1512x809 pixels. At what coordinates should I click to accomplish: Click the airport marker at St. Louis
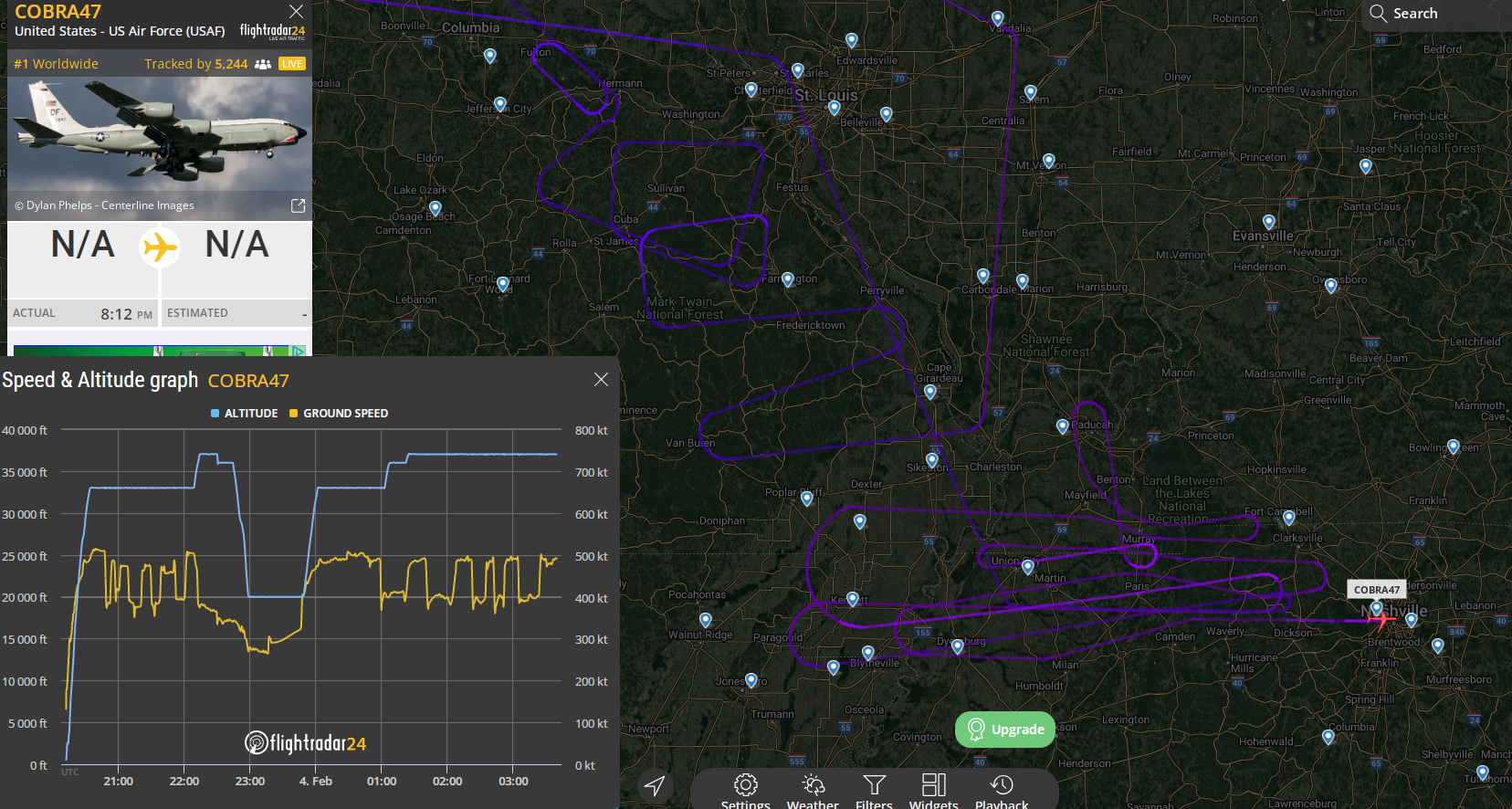click(x=834, y=108)
